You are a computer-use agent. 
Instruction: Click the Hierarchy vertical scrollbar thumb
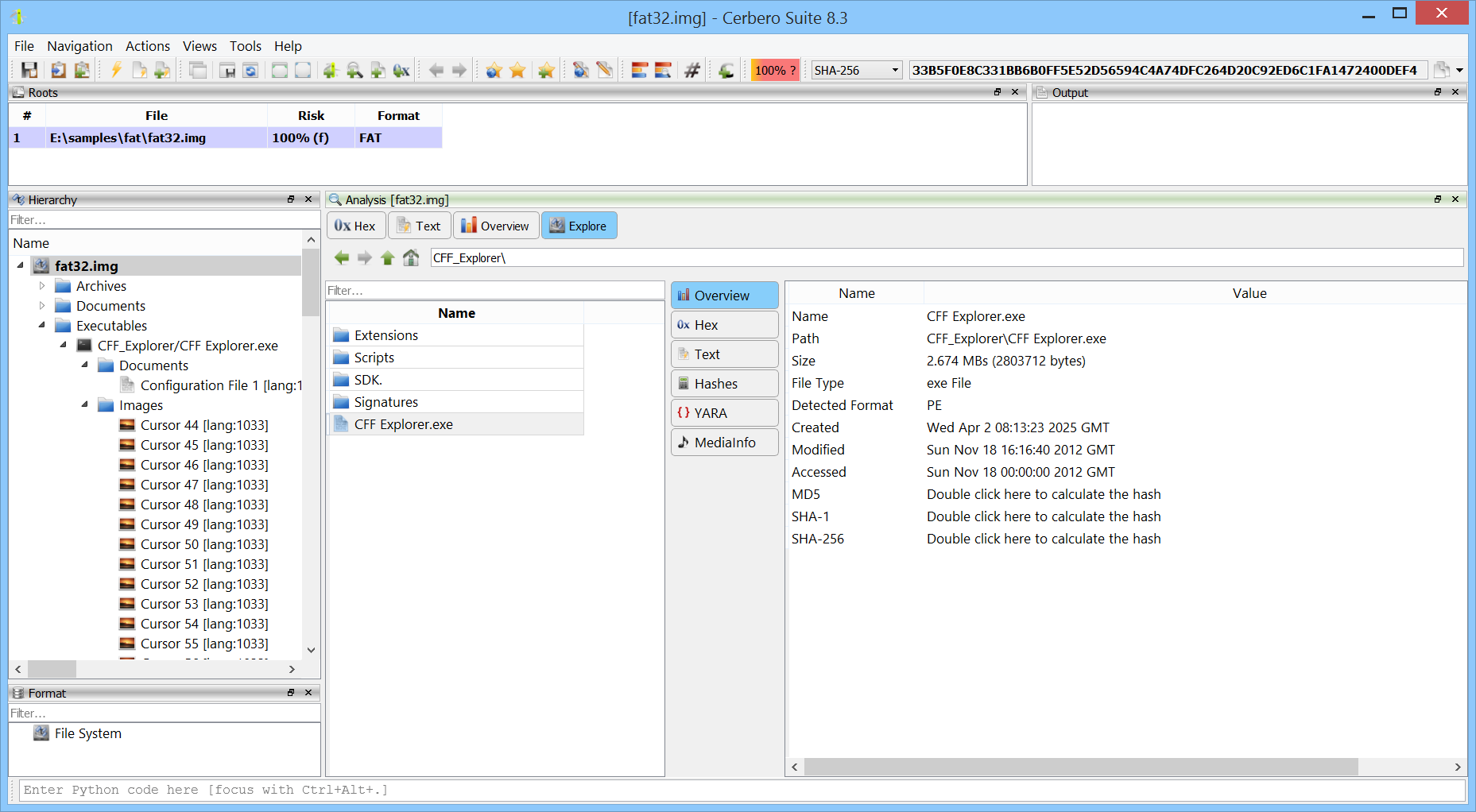311,282
